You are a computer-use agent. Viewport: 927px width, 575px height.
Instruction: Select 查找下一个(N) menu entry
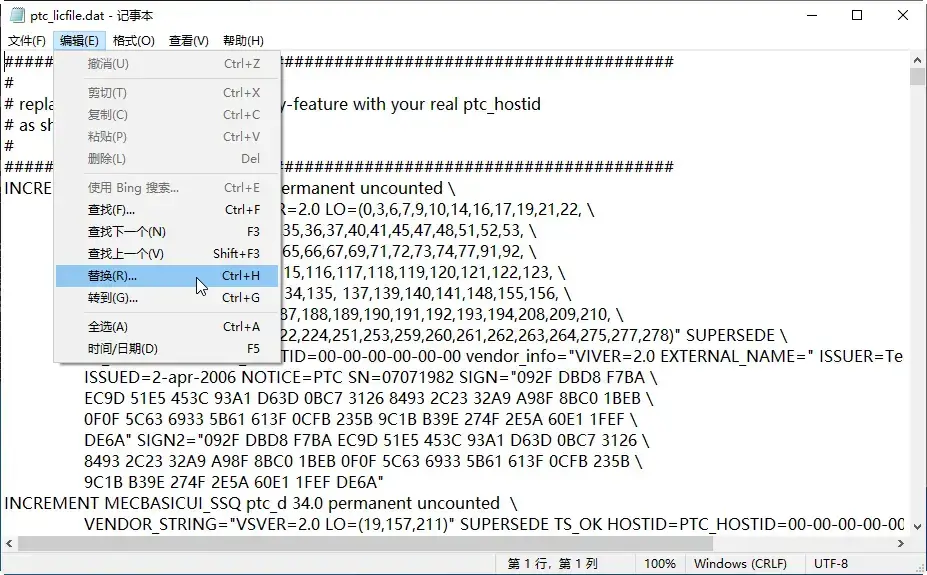click(x=167, y=232)
